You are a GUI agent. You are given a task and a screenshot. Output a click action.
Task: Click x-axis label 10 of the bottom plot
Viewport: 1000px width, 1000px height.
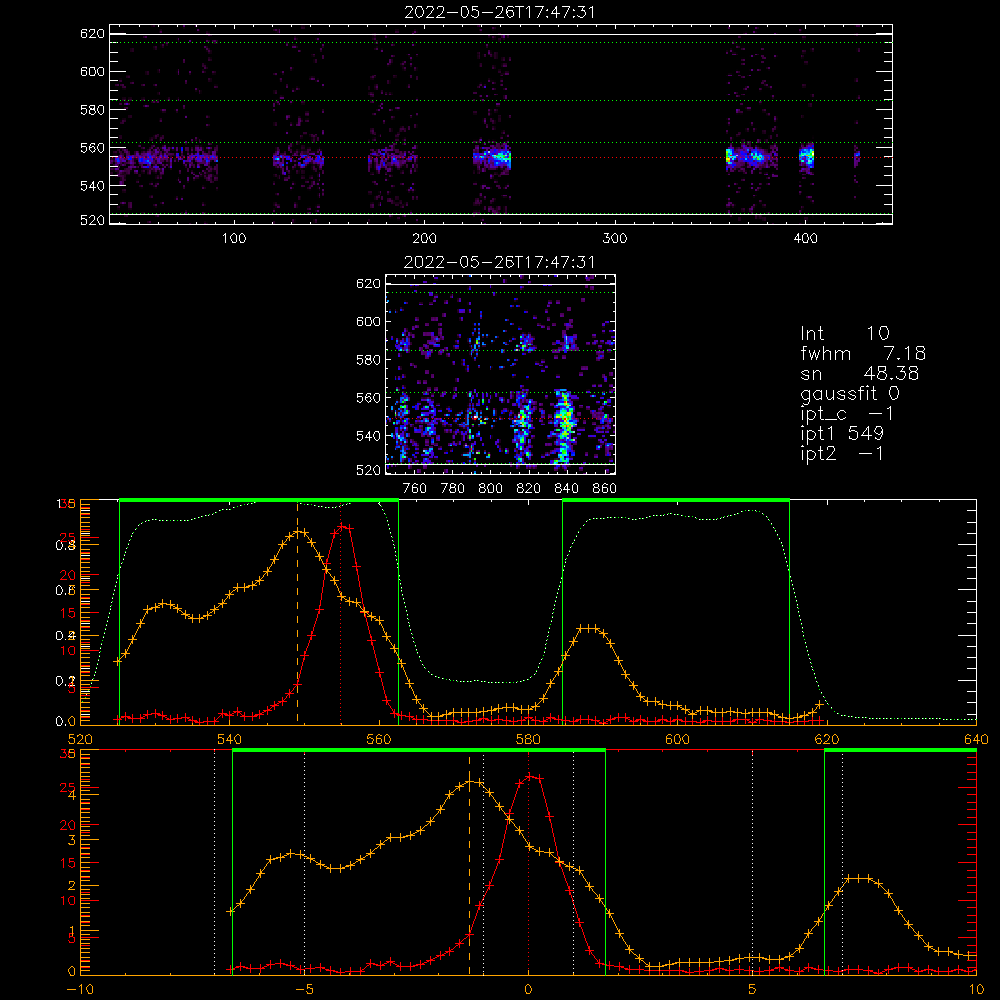(x=976, y=989)
